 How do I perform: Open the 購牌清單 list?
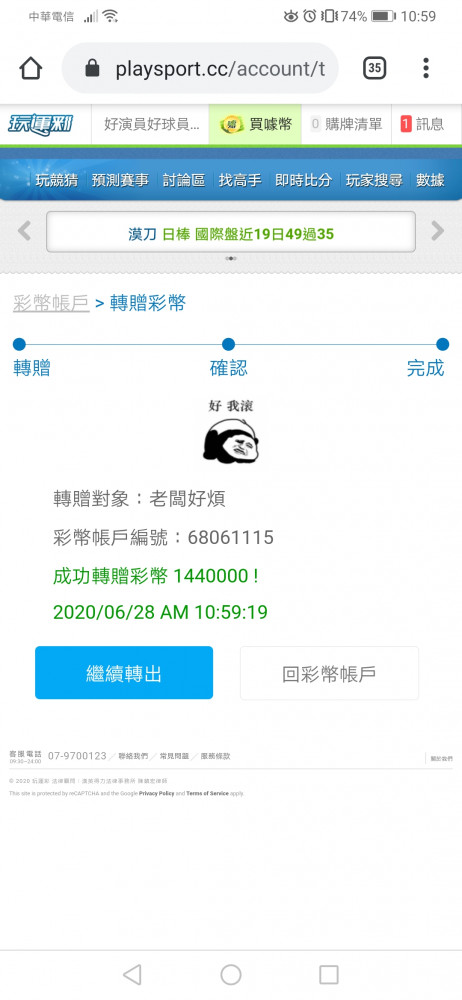[x=346, y=124]
